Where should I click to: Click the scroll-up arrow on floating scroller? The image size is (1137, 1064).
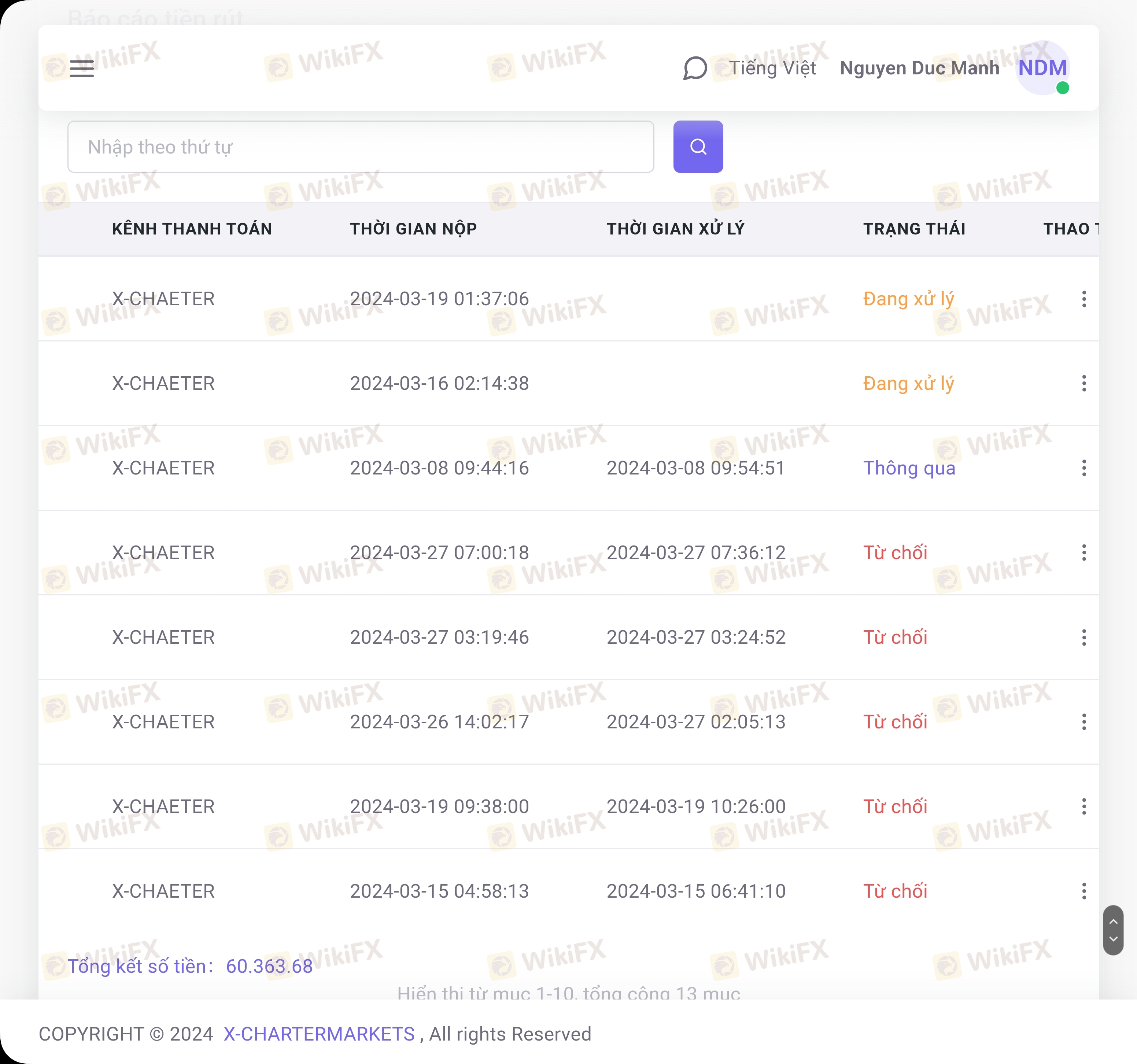point(1113,921)
